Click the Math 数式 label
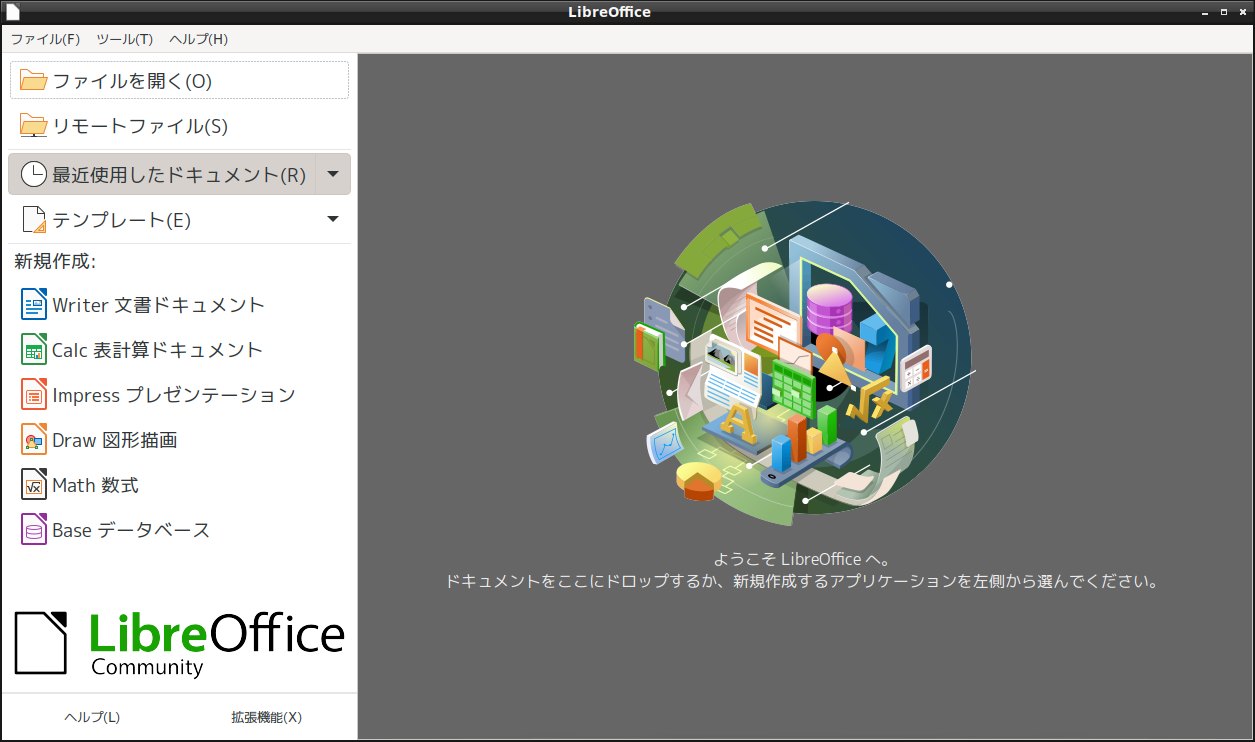The image size is (1255, 742). (95, 485)
